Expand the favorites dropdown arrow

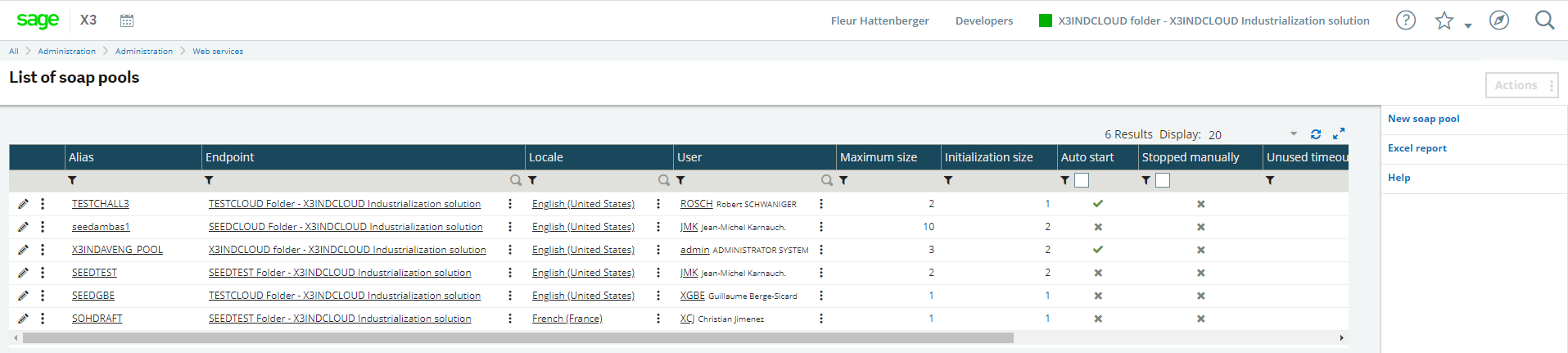coord(1468,25)
